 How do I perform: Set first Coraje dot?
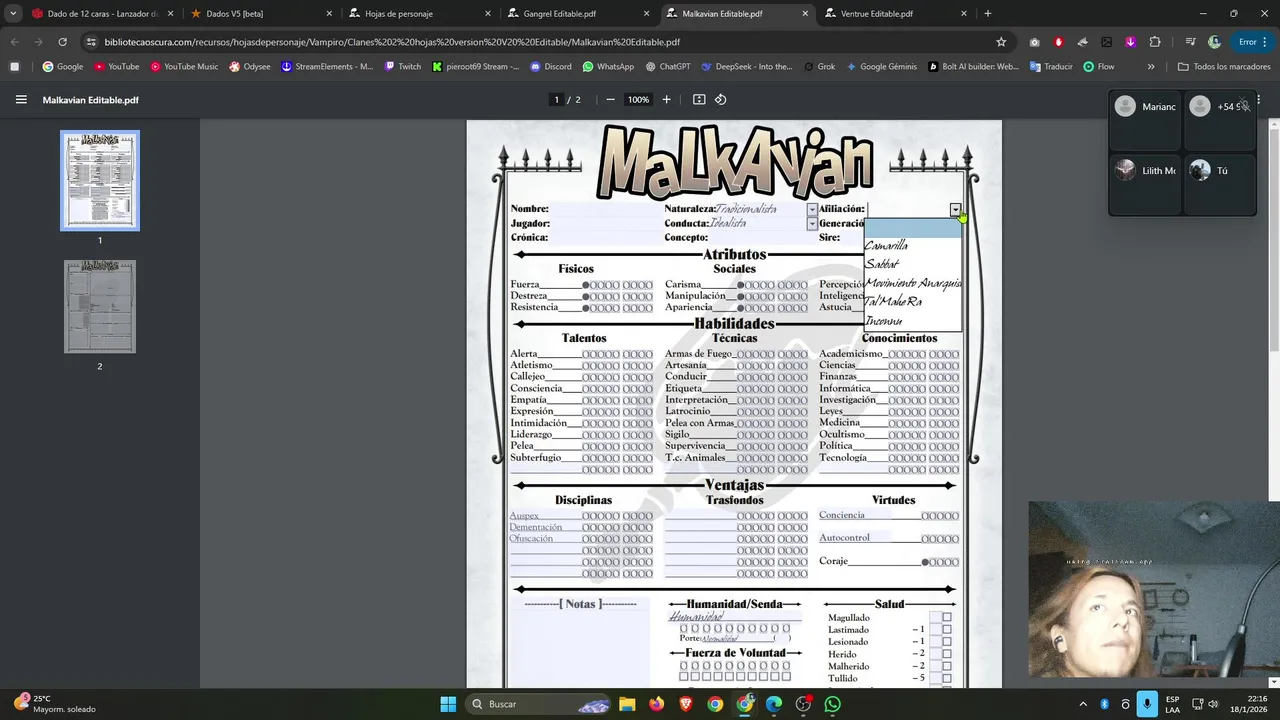tap(926, 562)
